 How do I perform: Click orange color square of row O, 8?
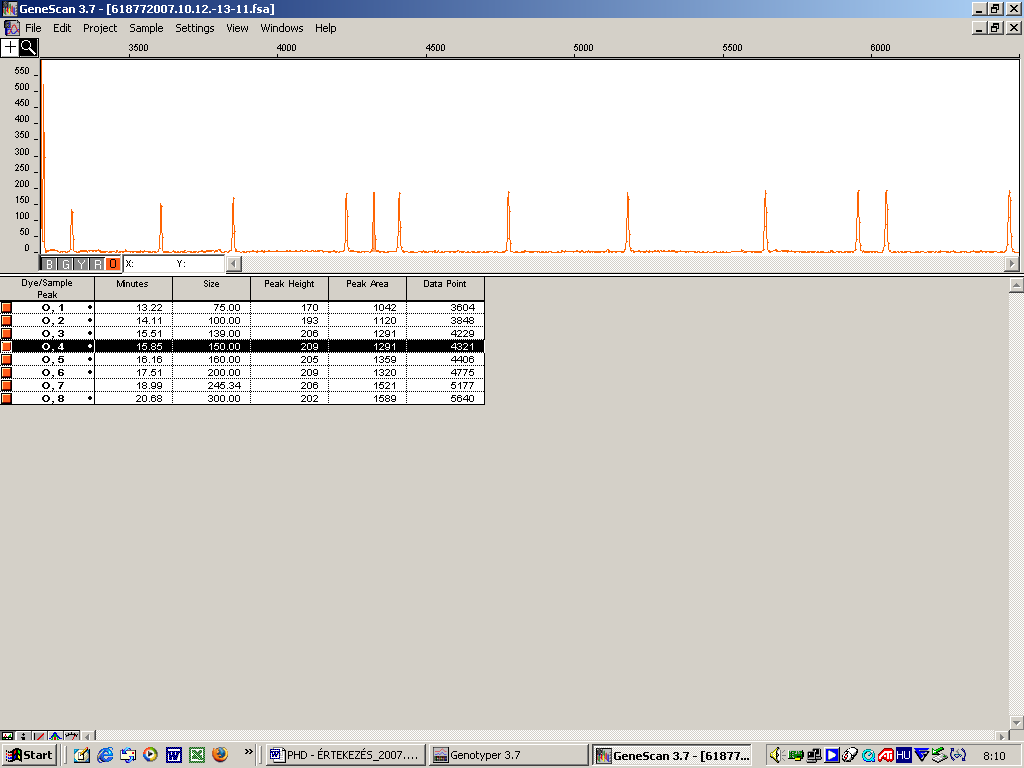point(7,398)
